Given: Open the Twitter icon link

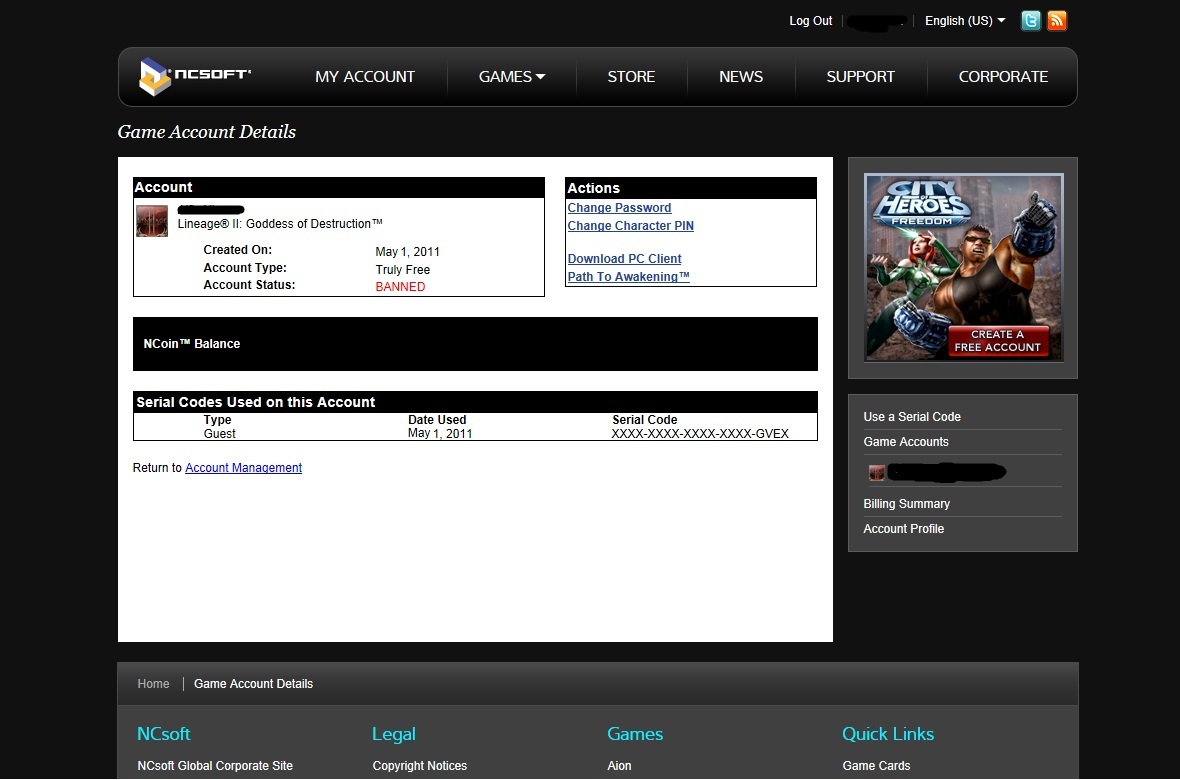Looking at the screenshot, I should point(1030,21).
